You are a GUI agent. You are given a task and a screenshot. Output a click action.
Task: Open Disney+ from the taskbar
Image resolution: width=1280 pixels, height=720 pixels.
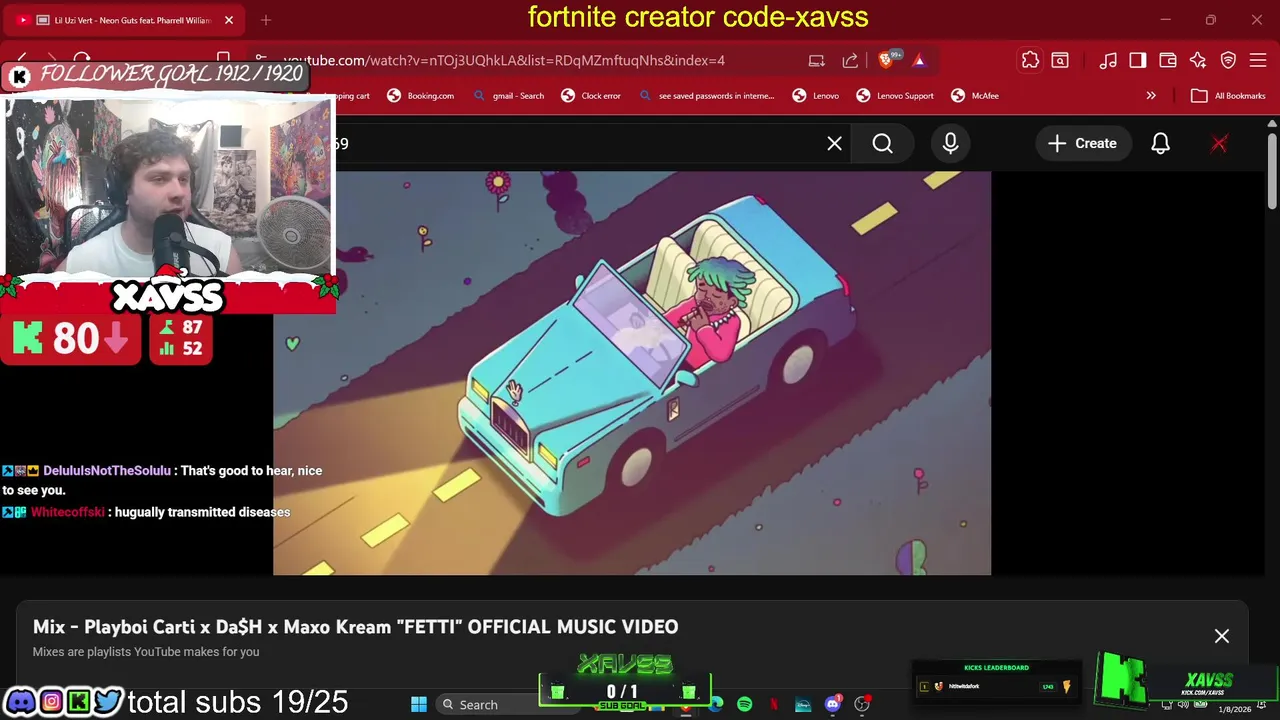[803, 704]
